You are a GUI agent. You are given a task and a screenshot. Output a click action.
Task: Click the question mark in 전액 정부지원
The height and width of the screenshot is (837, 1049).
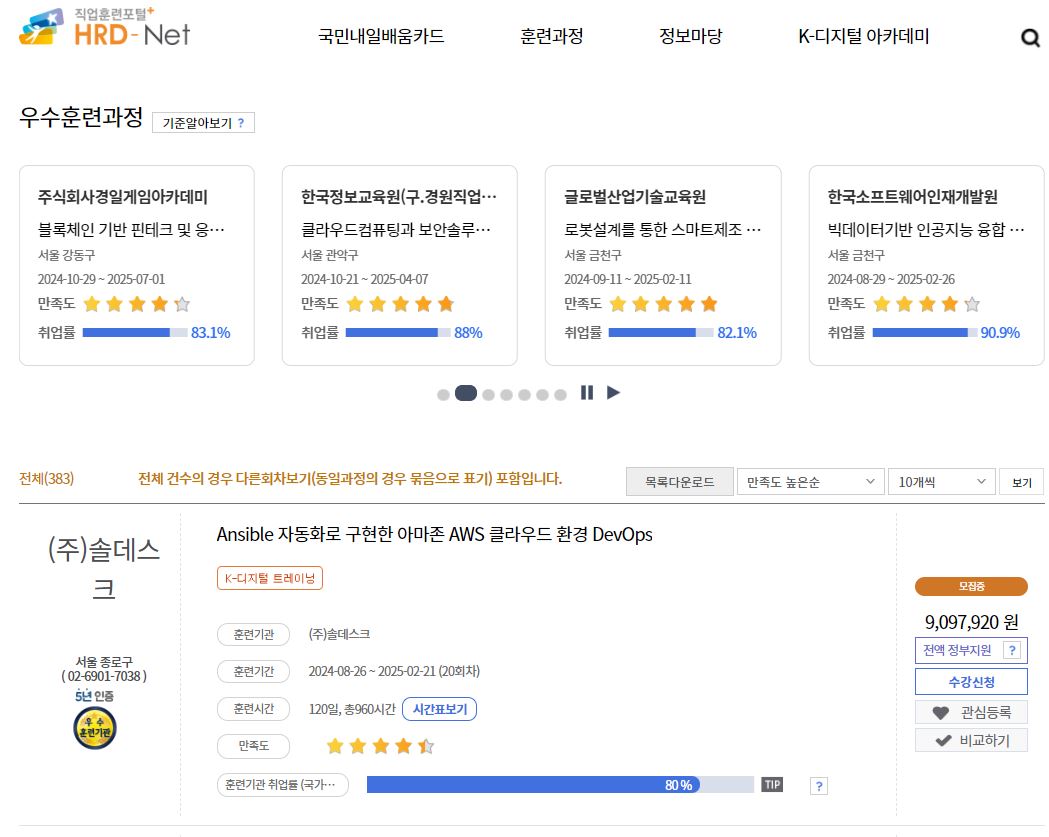(1012, 650)
